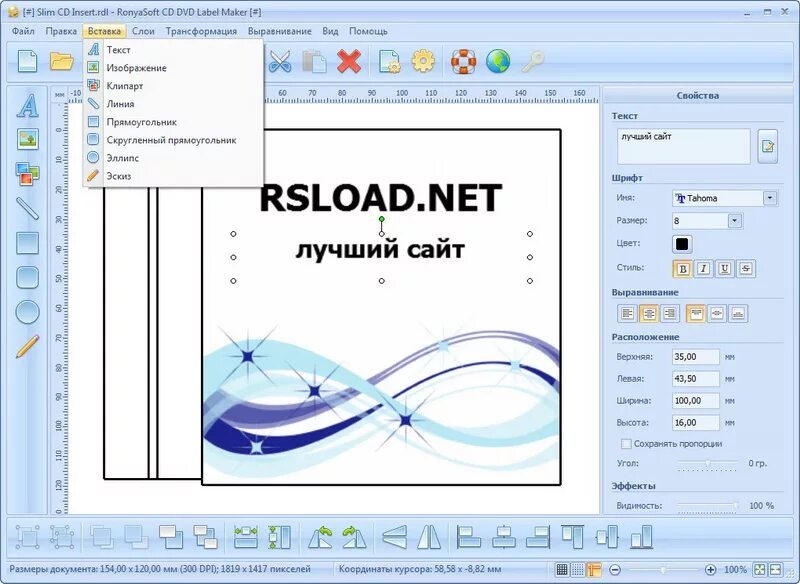Open the font name Tahoma dropdown
The width and height of the screenshot is (800, 584).
point(770,198)
